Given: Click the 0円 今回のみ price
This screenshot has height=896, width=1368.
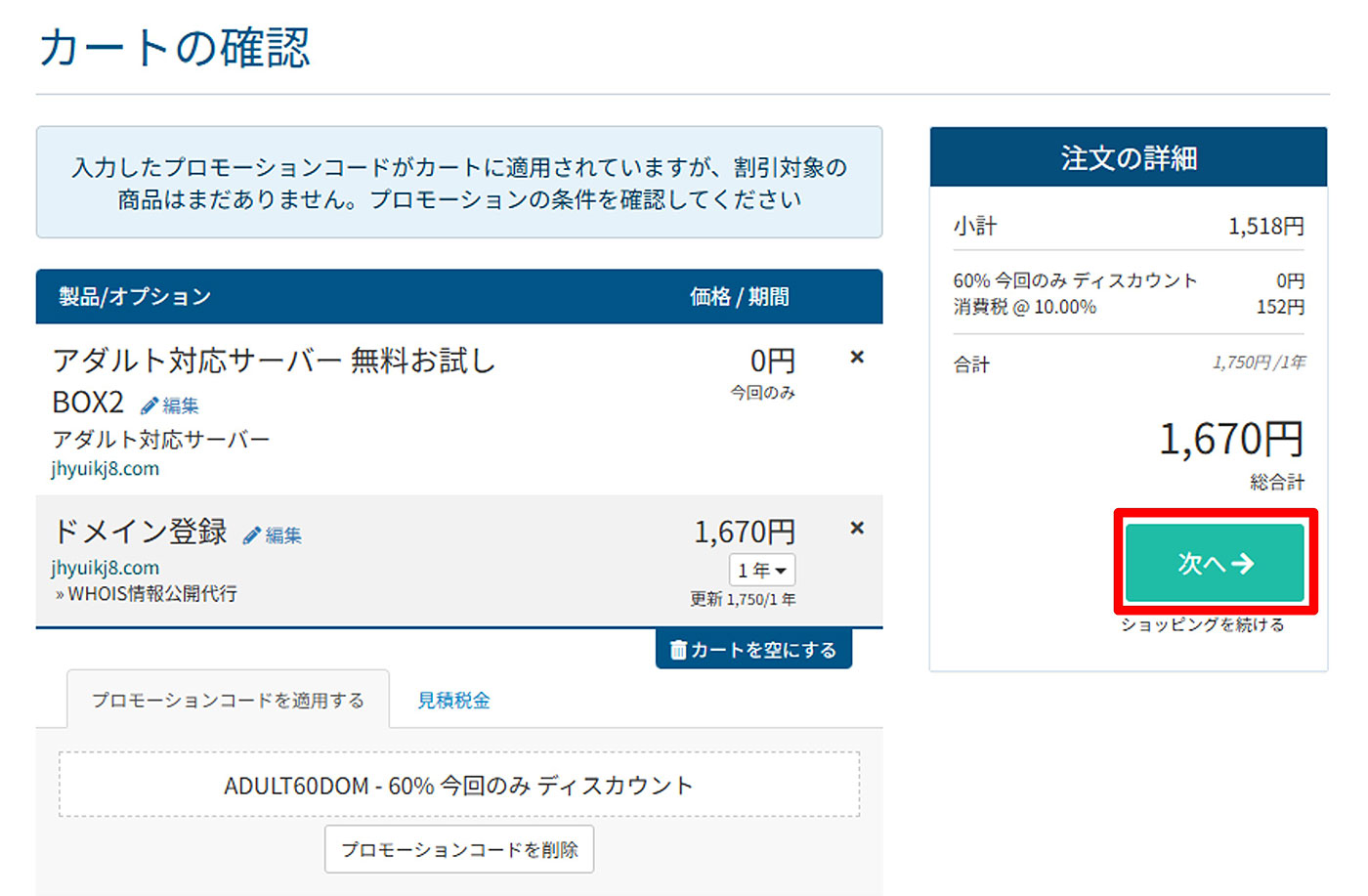Looking at the screenshot, I should [x=772, y=361].
